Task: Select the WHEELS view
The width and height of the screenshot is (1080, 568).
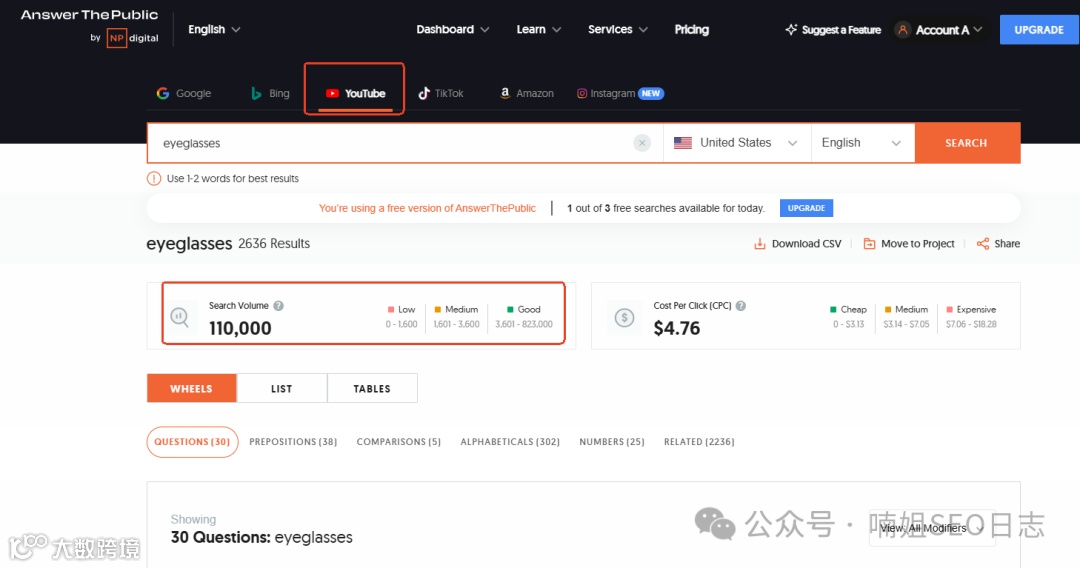Action: 191,388
